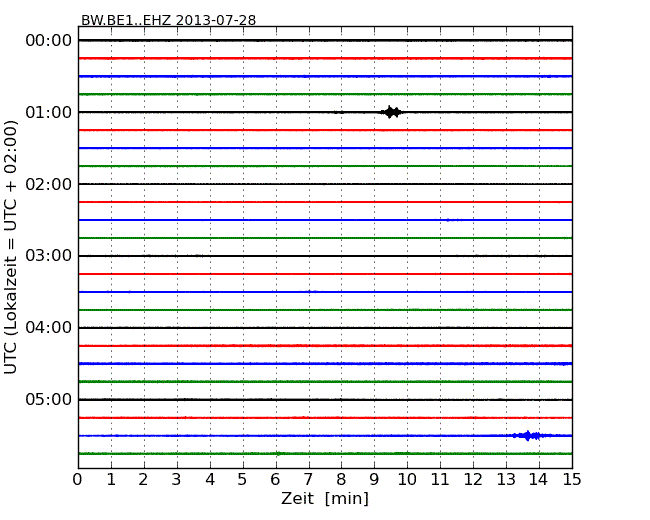Click the x-axis tick label 13

pos(506,480)
